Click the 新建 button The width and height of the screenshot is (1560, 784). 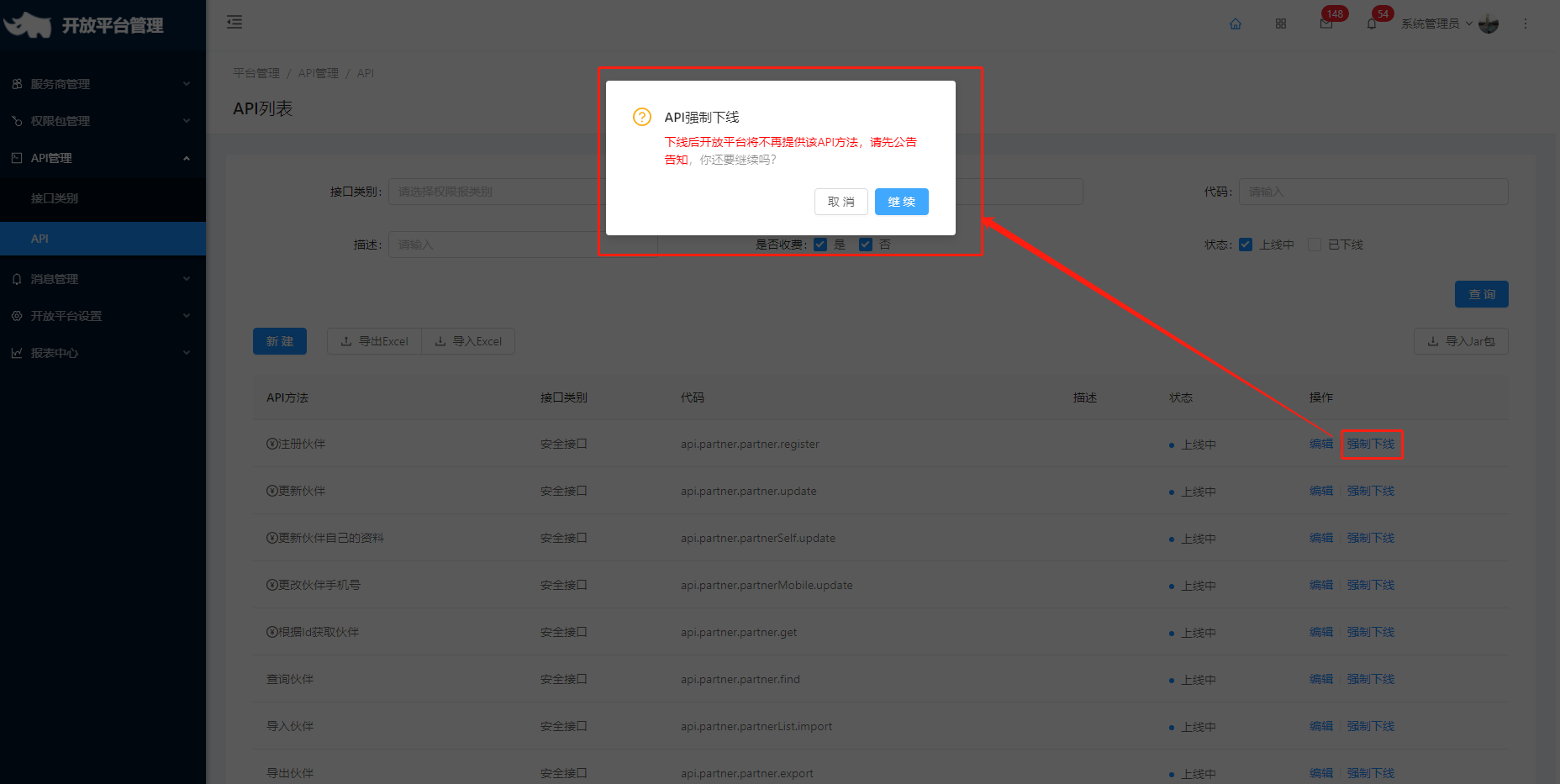pyautogui.click(x=280, y=341)
